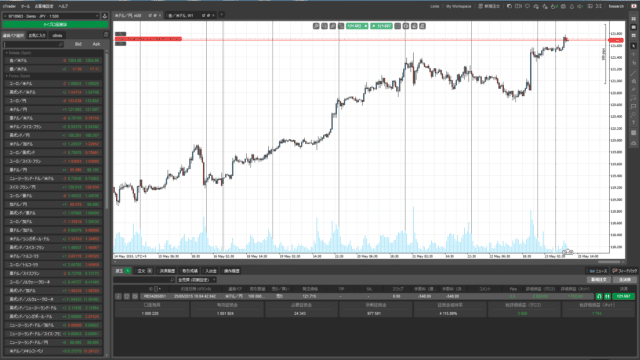Click the watchlist vertical scrollbar
The height and width of the screenshot is (360, 640).
(107, 131)
